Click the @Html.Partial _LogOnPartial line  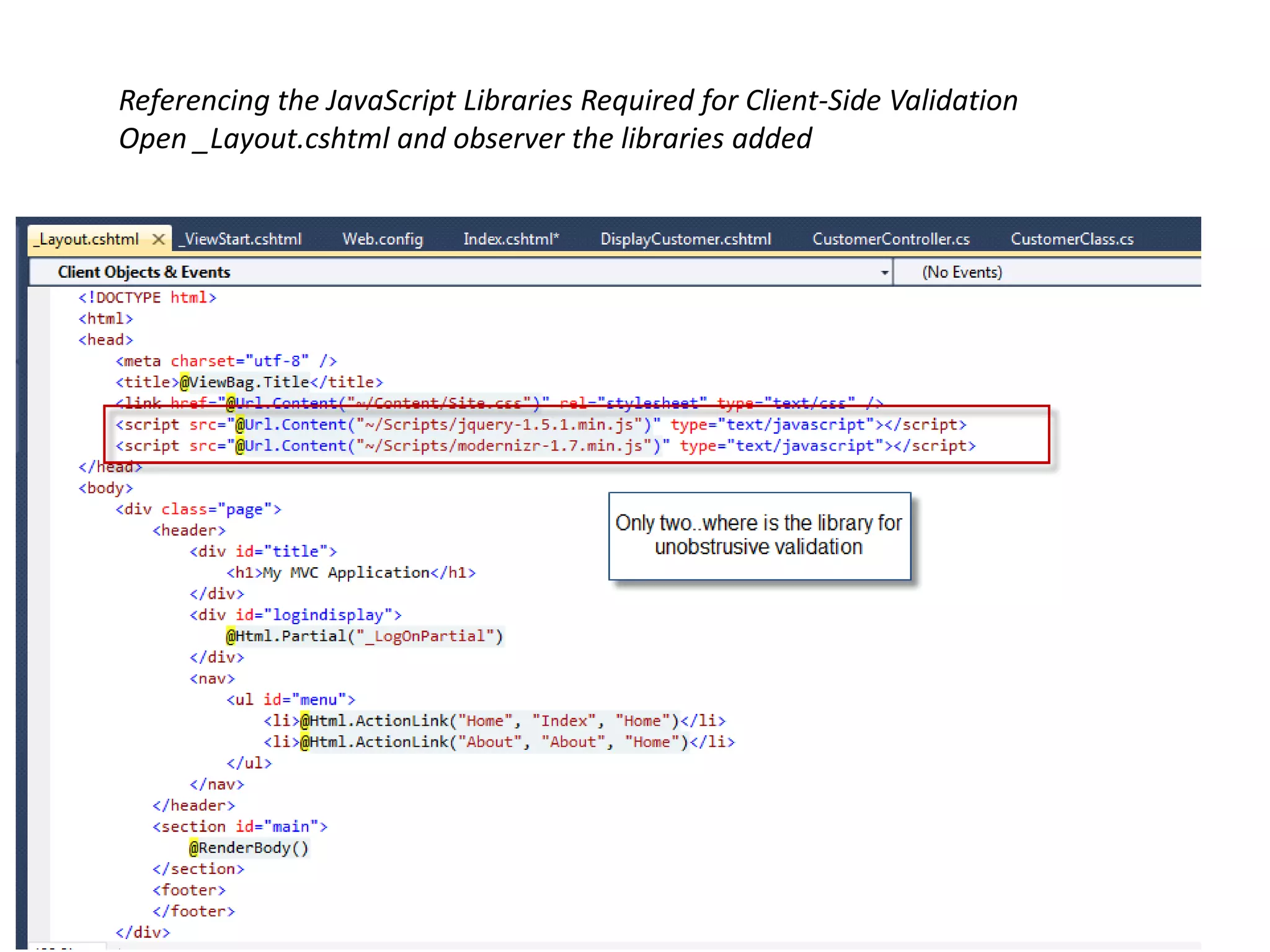[365, 637]
